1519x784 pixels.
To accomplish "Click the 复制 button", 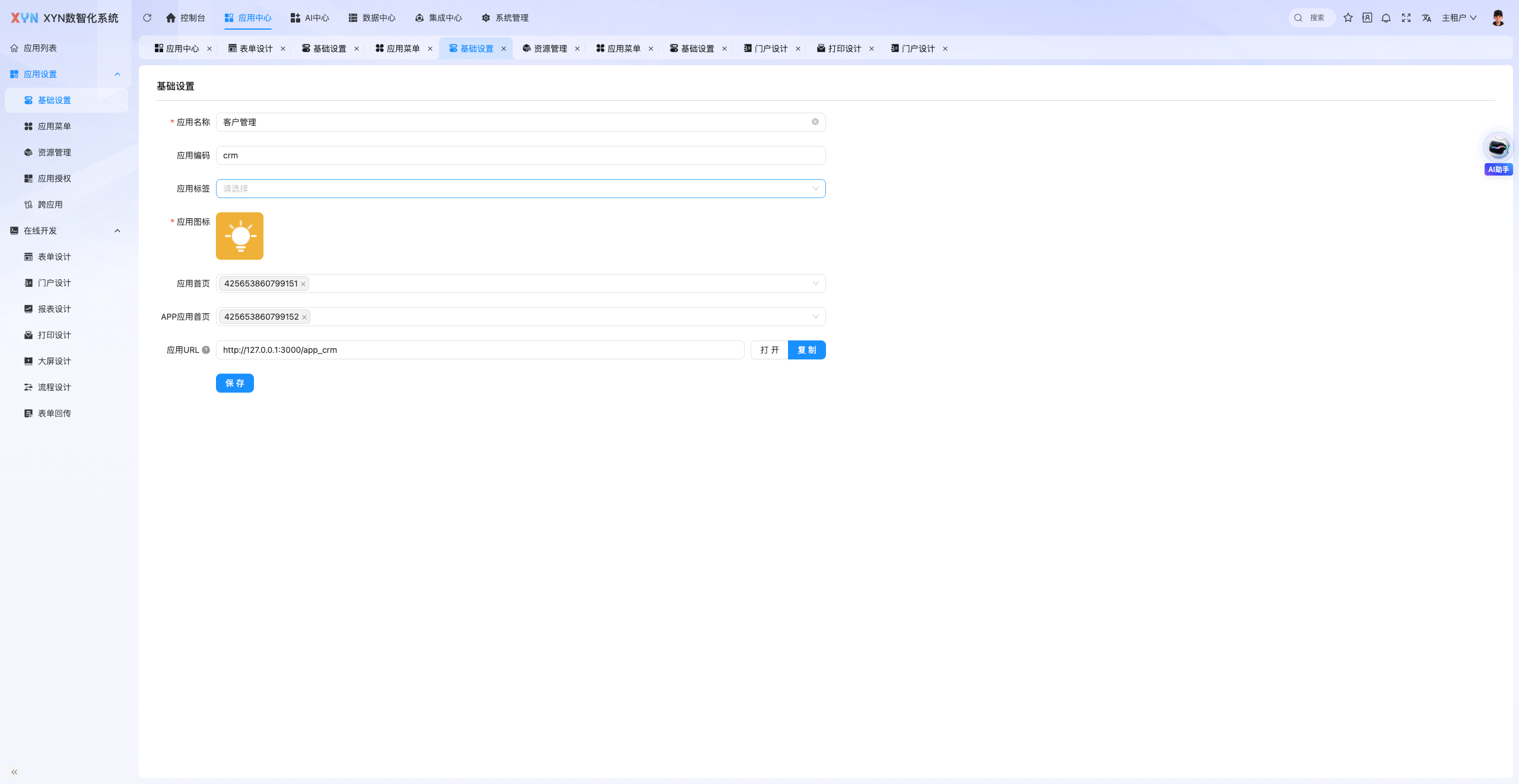I will [x=807, y=350].
